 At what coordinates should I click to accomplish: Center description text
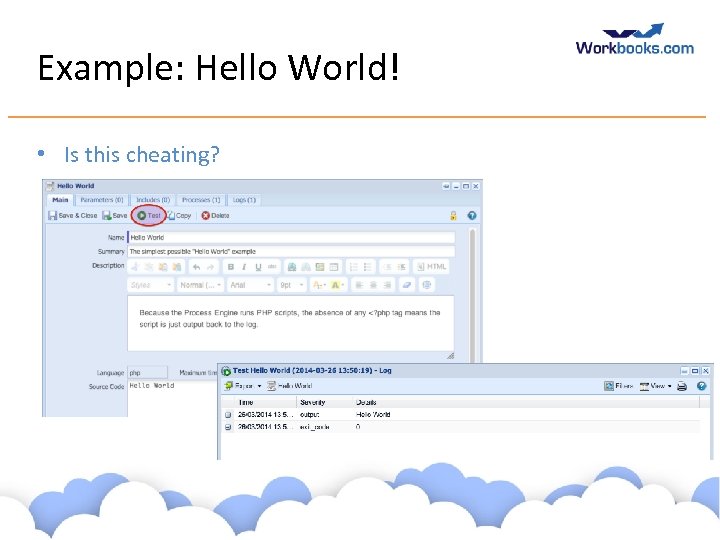point(373,285)
